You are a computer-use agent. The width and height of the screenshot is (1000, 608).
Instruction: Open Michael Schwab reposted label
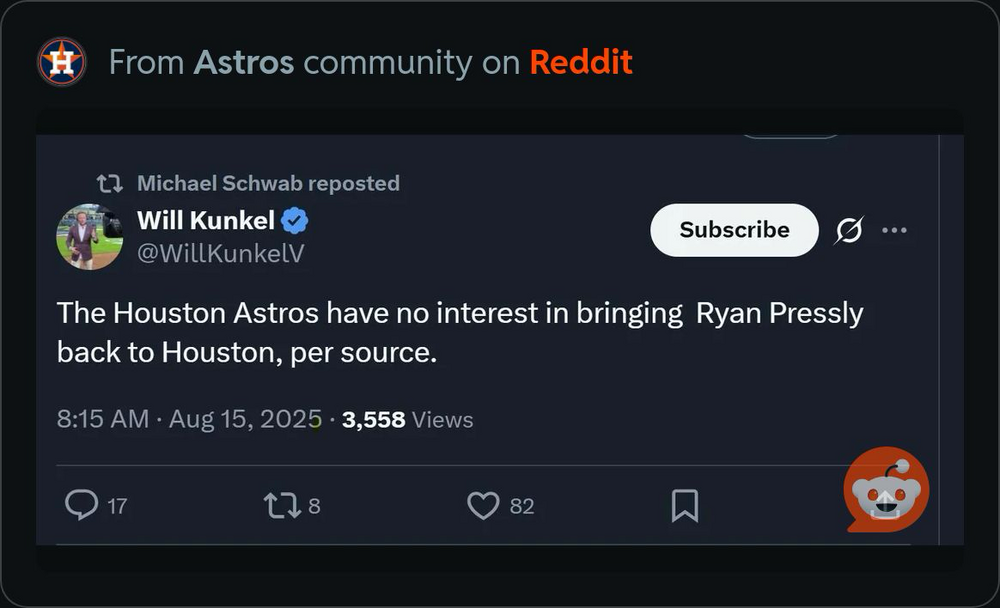coord(268,184)
